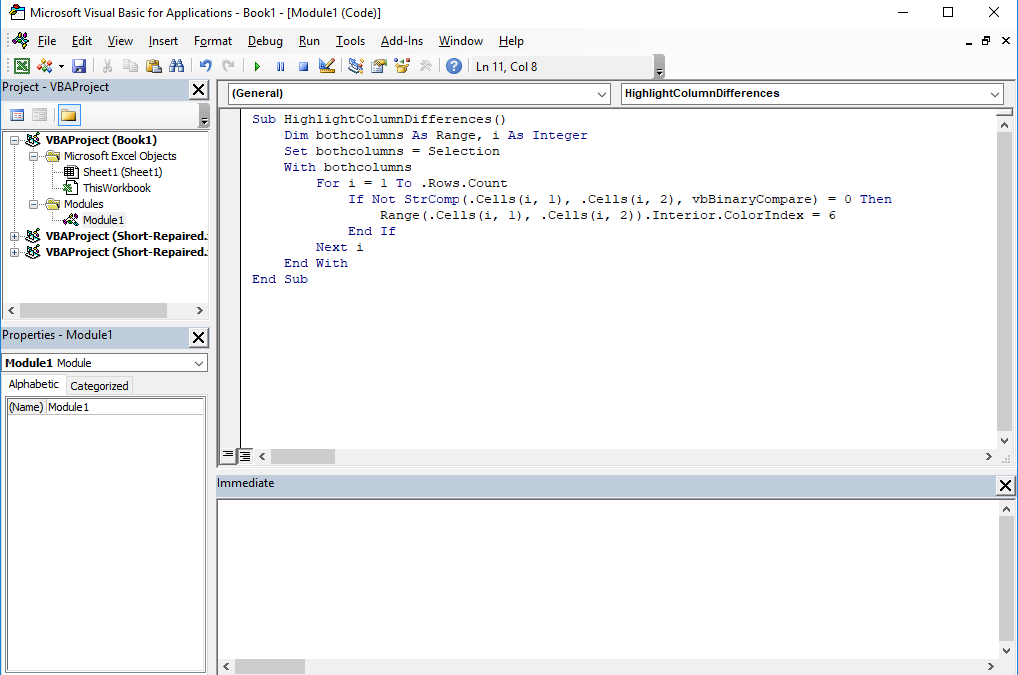Click the code window horizontal scrollbar
The height and width of the screenshot is (675, 1018).
click(302, 457)
